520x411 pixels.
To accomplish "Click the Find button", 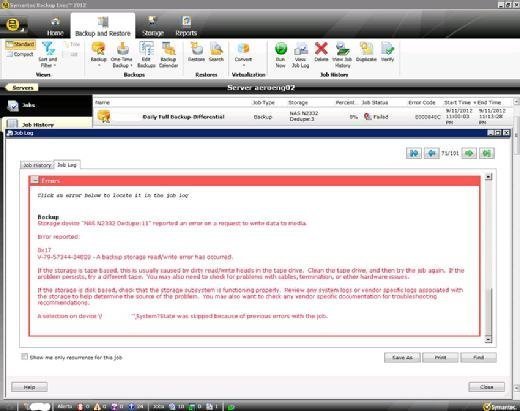I will pos(479,357).
